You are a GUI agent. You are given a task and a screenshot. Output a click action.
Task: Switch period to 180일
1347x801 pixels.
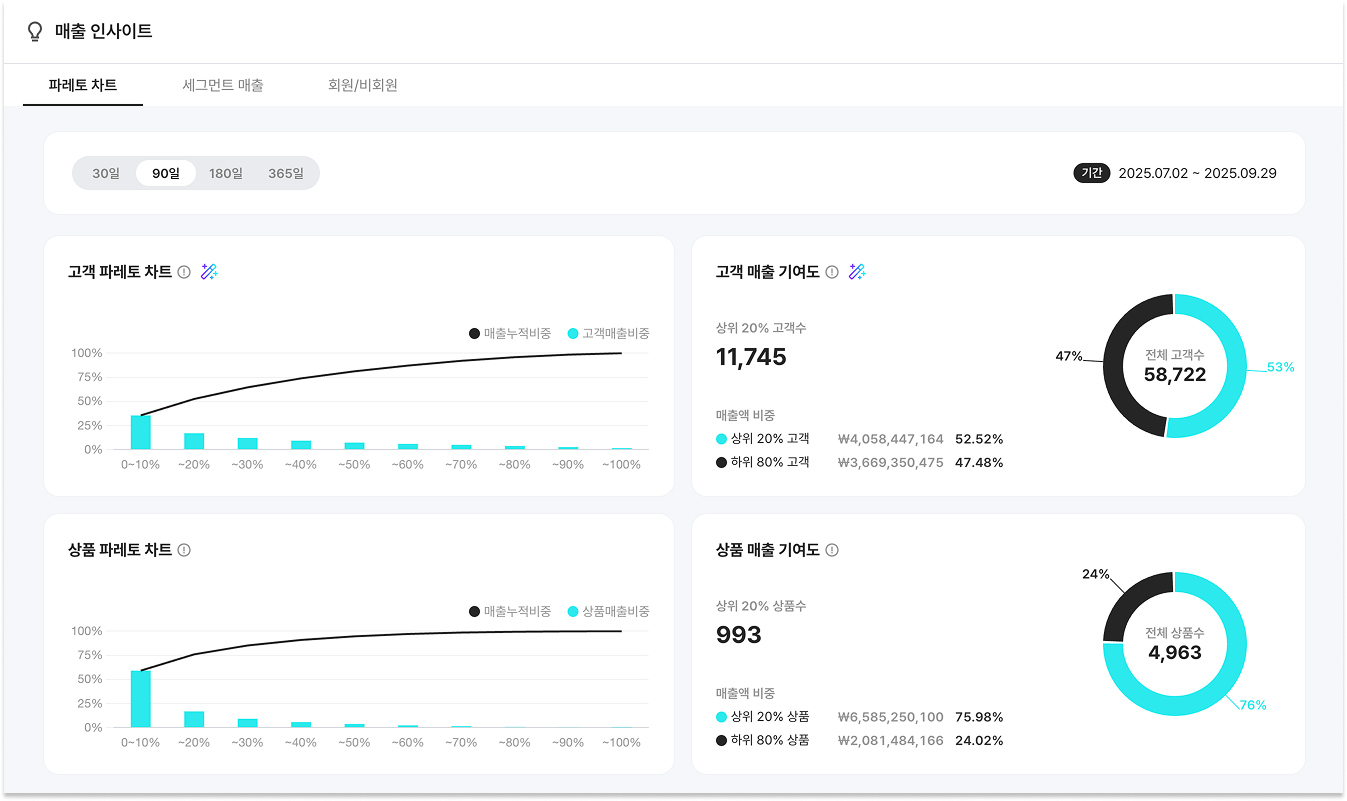226,173
